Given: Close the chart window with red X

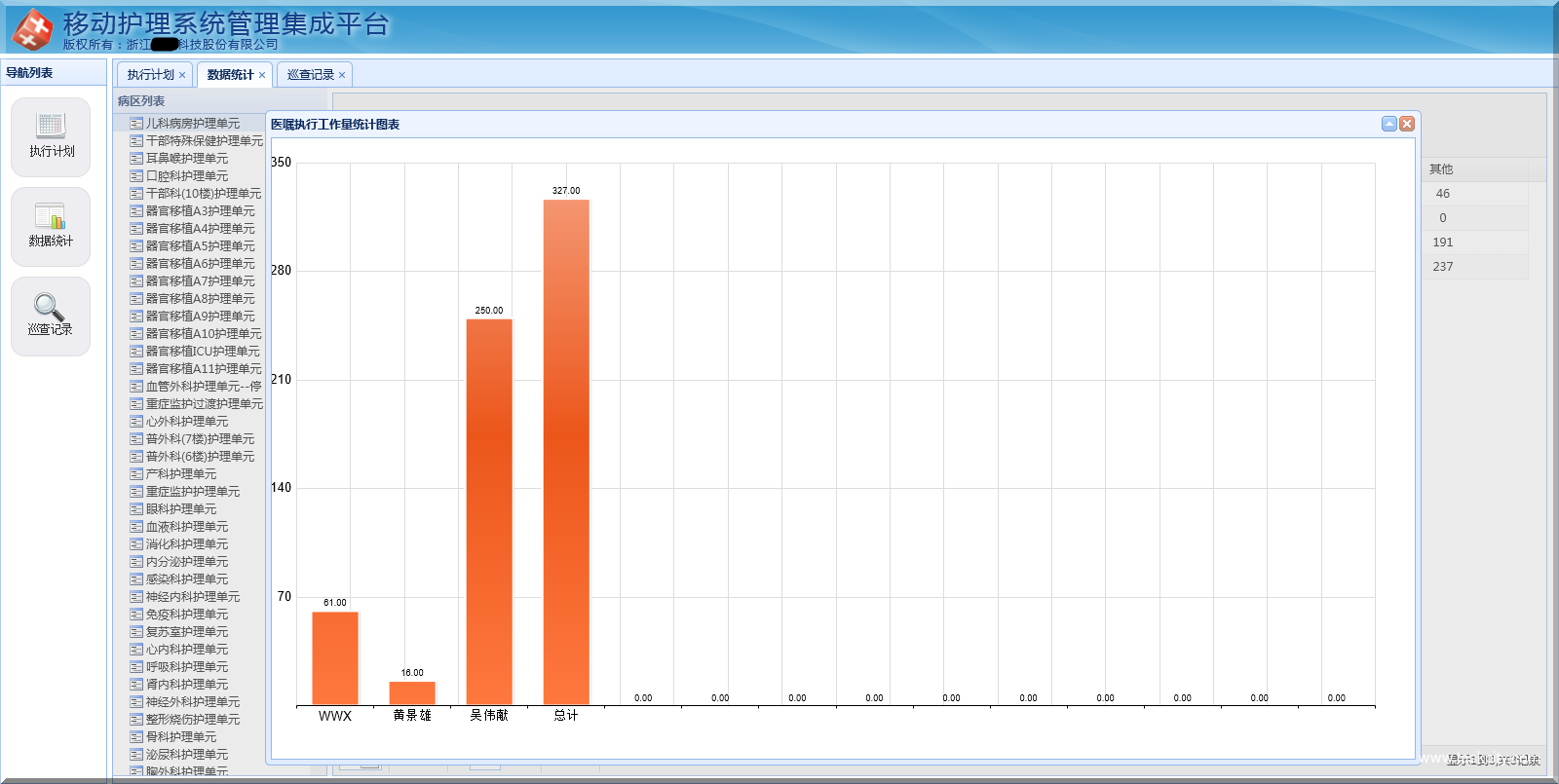Looking at the screenshot, I should pos(1406,124).
